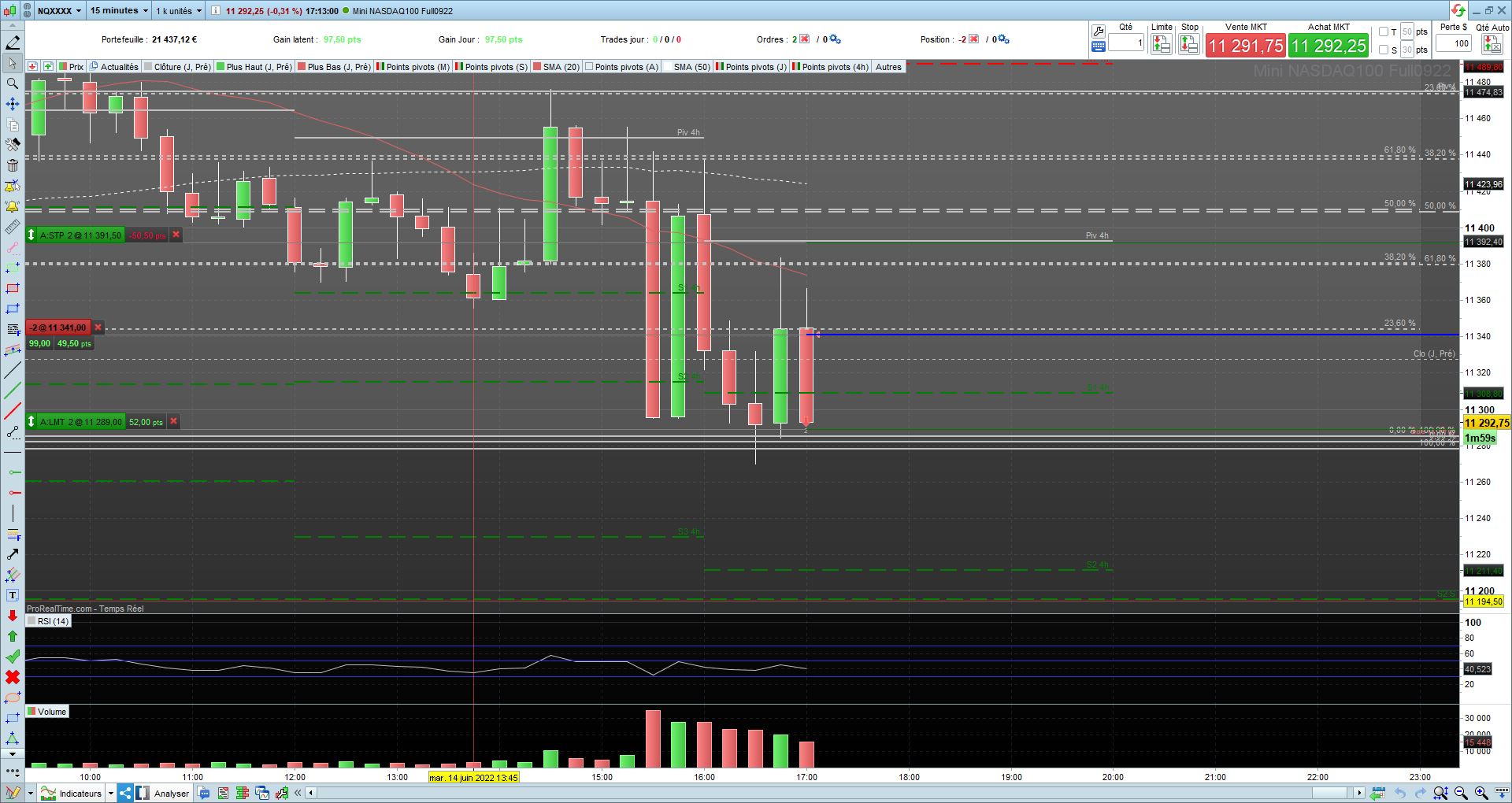
Task: Select the black diagonal line tool
Action: click(x=13, y=370)
